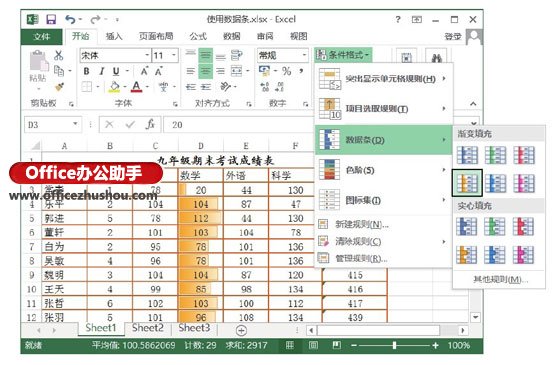The height and width of the screenshot is (365, 560).
Task: Click the fill color bucket icon
Action: tap(114, 87)
